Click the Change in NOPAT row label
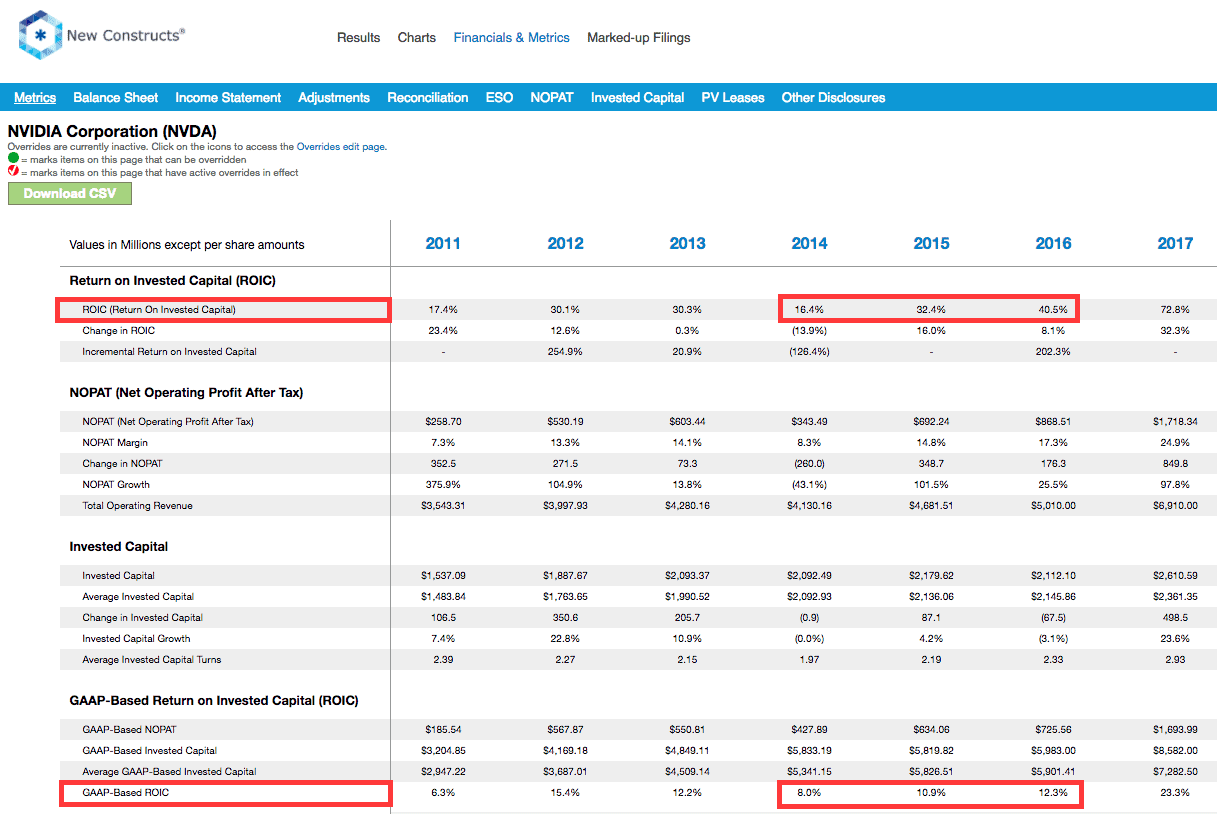The image size is (1217, 814). click(122, 464)
